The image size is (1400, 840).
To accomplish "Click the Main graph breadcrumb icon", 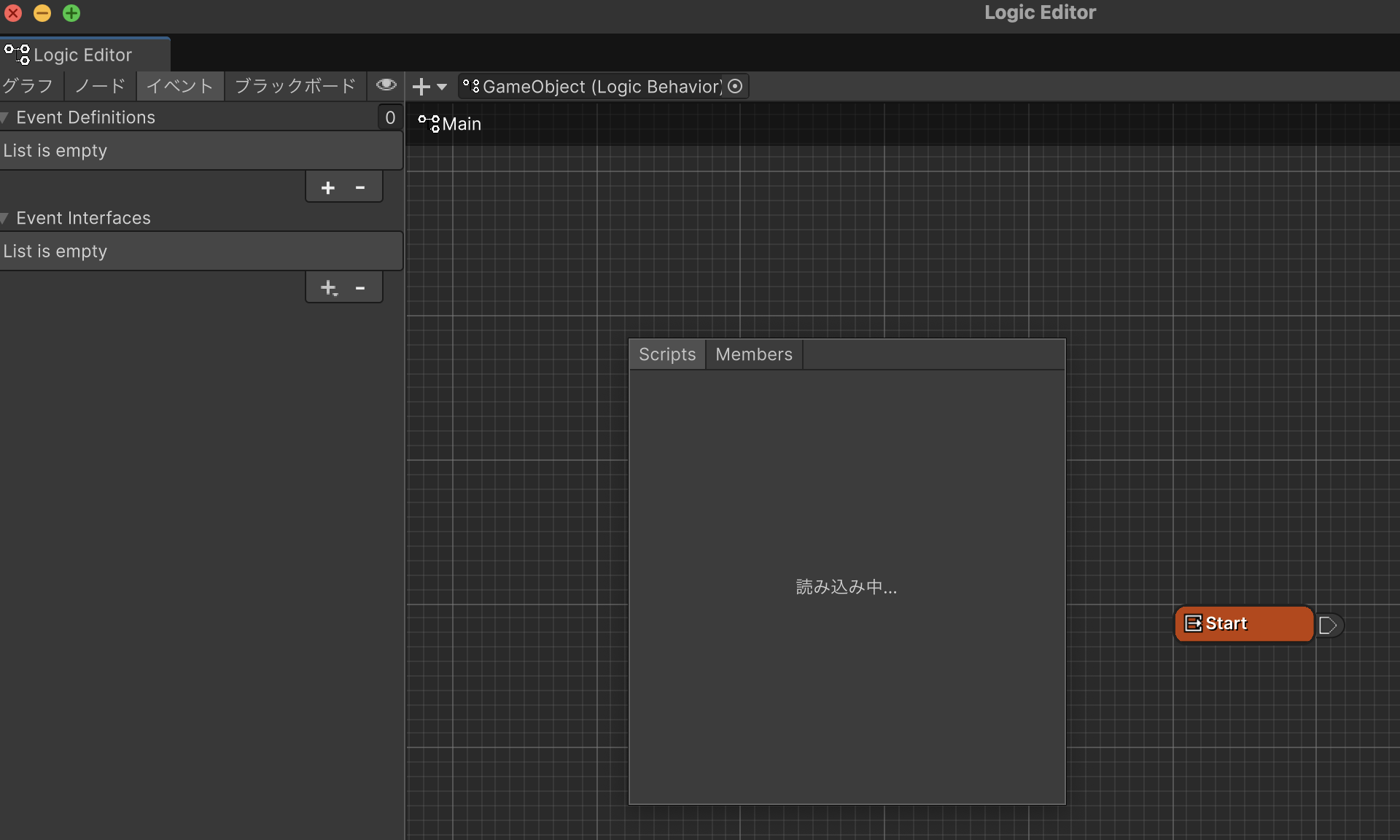I will pos(429,124).
